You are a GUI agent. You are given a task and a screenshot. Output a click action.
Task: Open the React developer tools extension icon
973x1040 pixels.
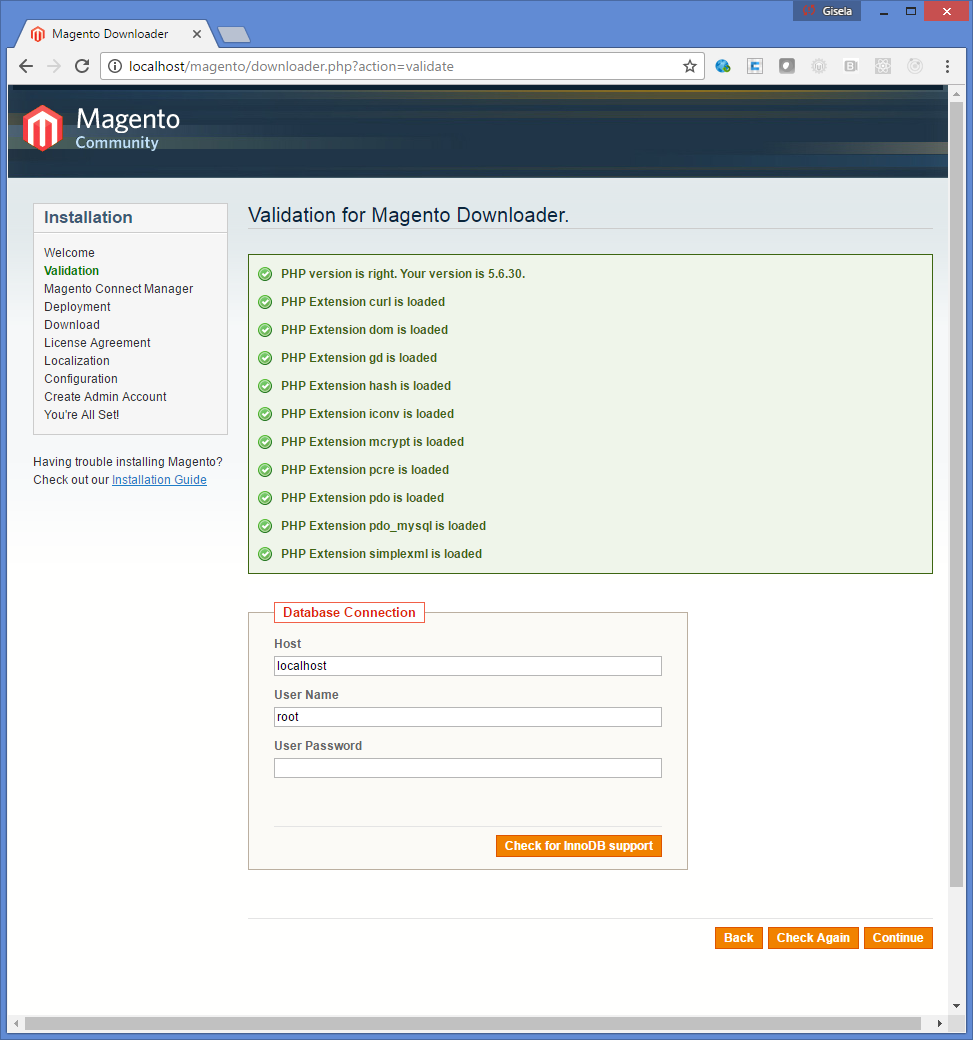(x=883, y=66)
